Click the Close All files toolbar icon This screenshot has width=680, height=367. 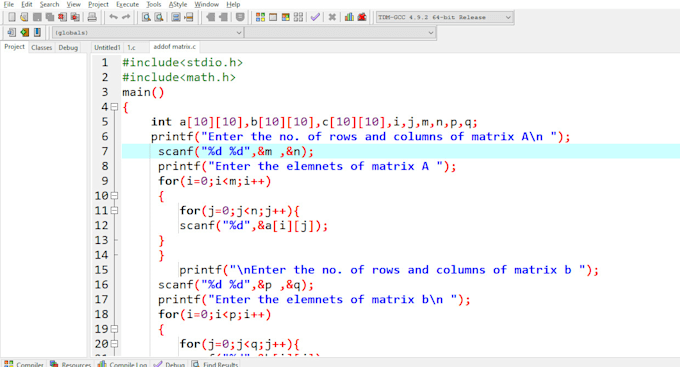75,17
